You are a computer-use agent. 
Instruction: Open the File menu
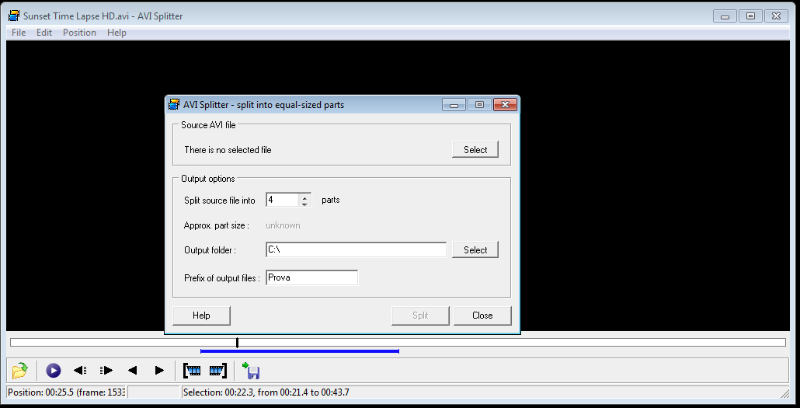click(18, 33)
